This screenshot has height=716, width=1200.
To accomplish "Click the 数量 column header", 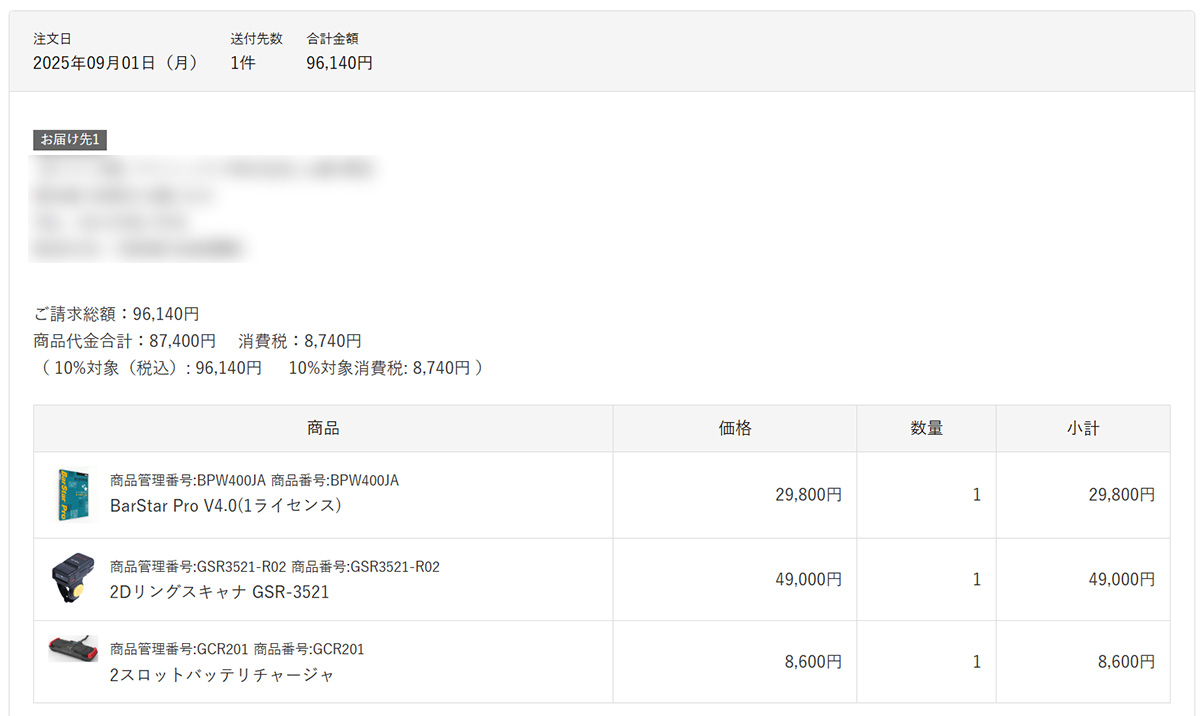I will pyautogui.click(x=926, y=428).
